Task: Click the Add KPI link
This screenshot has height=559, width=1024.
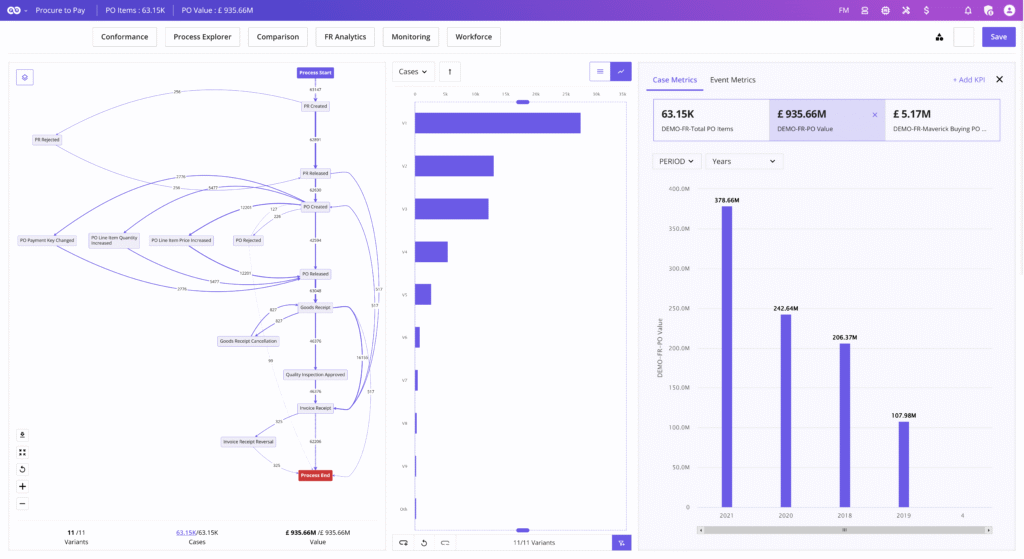Action: (968, 80)
